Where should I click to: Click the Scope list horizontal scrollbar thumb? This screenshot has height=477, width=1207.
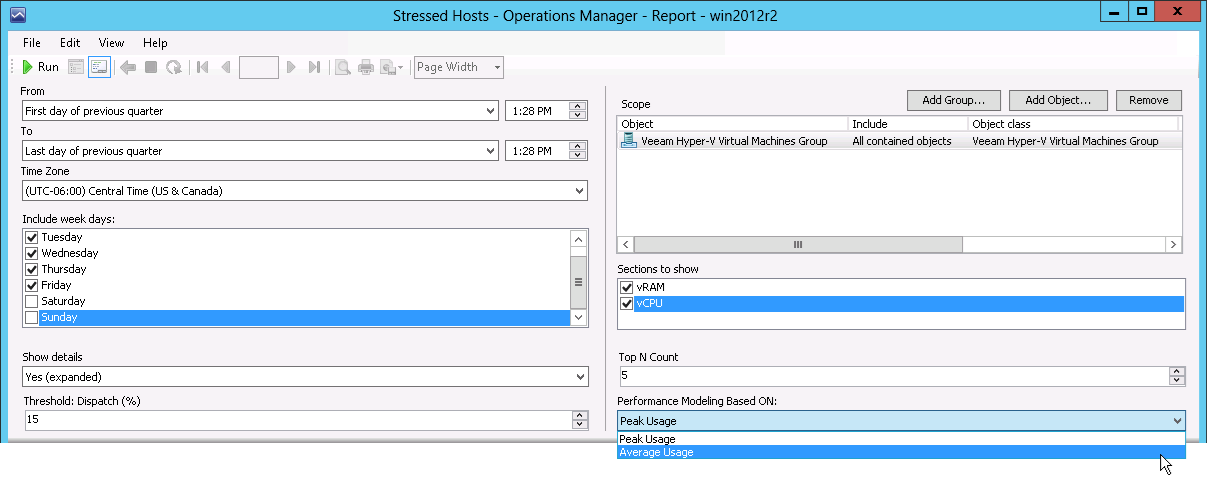coord(798,244)
